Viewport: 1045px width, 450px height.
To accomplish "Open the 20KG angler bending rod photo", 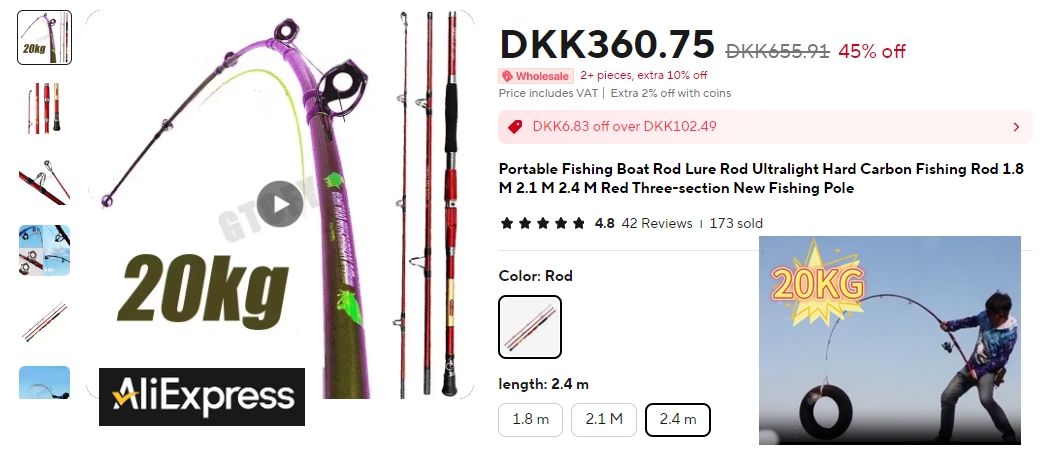I will 890,340.
